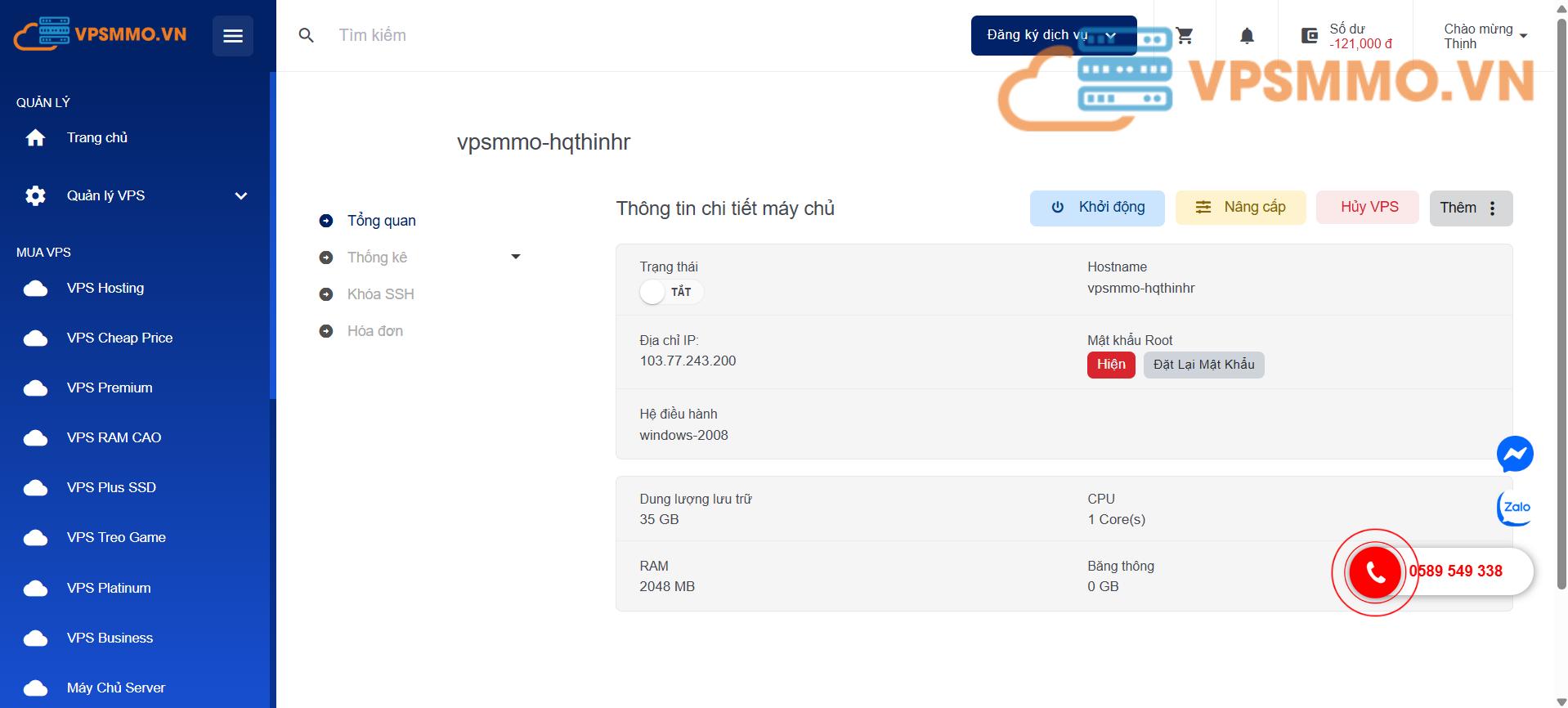
Task: Open the Zalo chat icon
Action: tap(1514, 508)
